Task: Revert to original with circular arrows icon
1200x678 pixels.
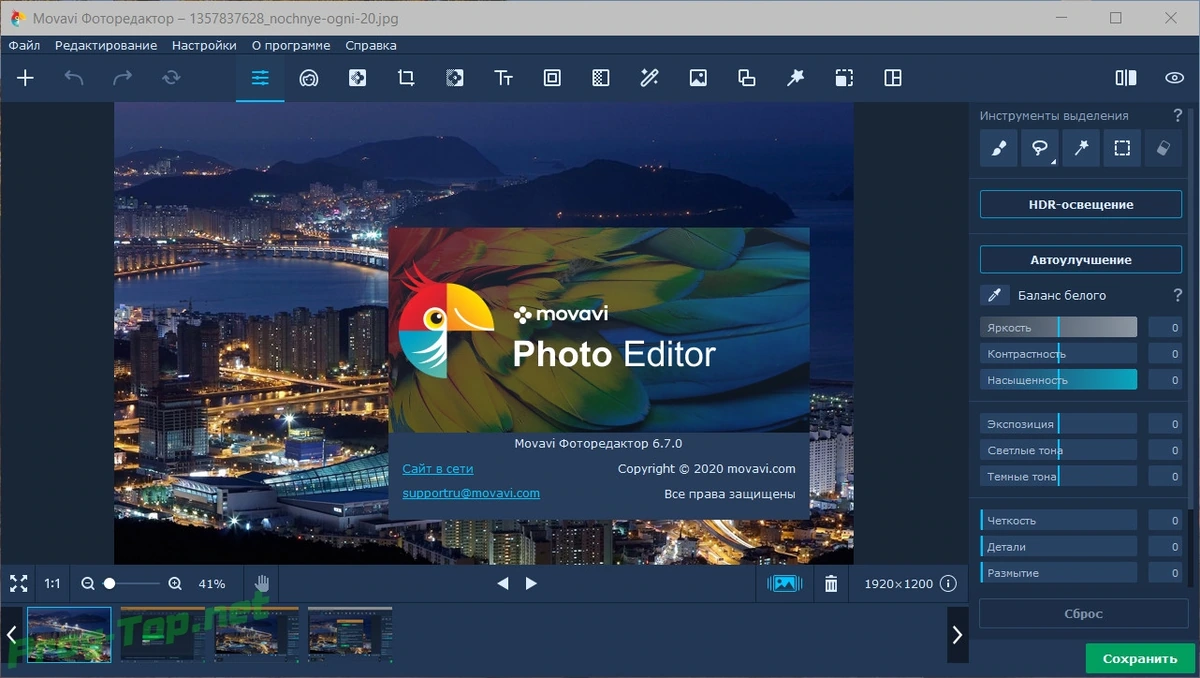Action: pos(171,78)
